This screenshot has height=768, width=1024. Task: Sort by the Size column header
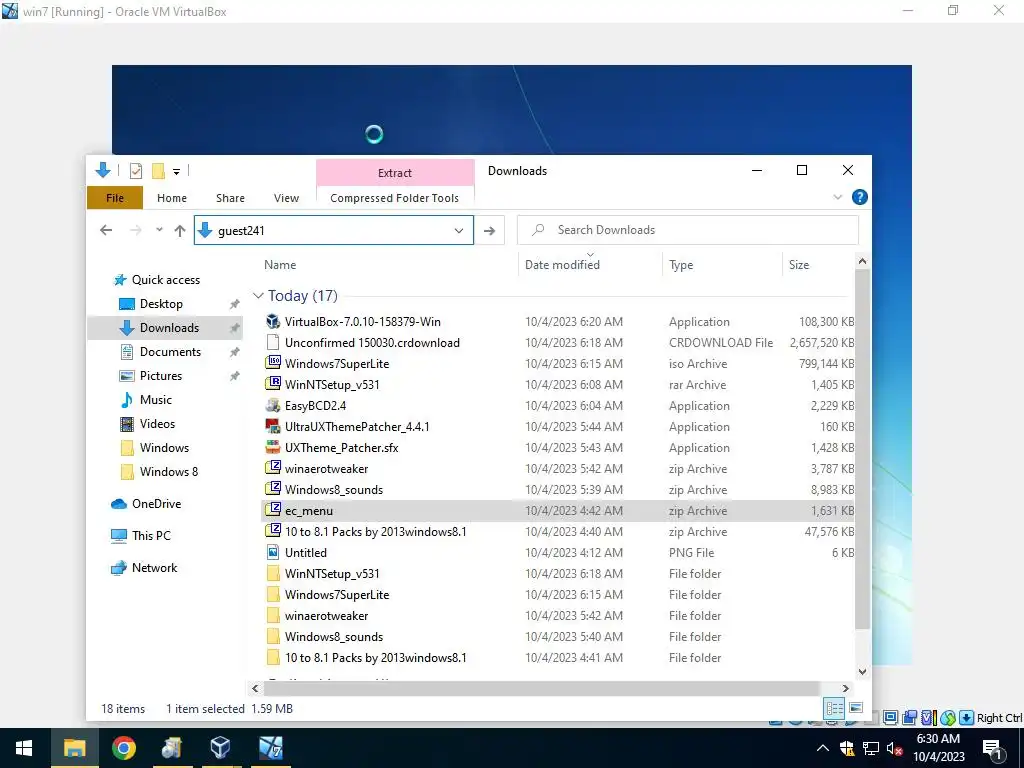[799, 264]
